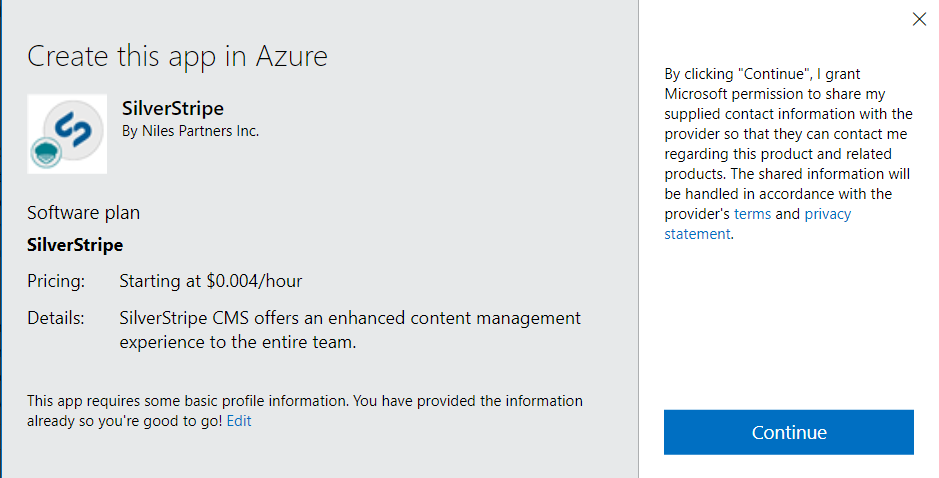Click the blue Continue button

pos(788,432)
